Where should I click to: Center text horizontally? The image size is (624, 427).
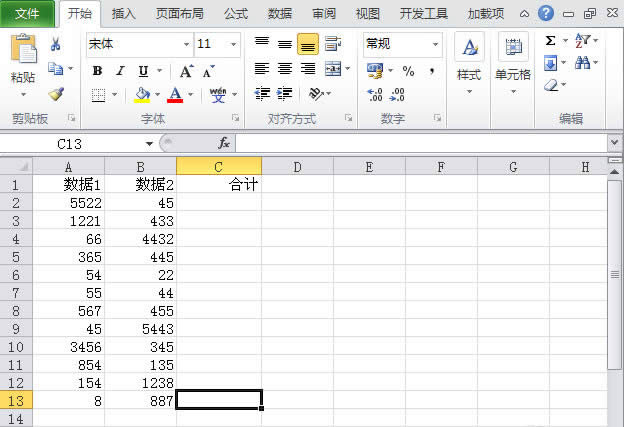tap(285, 68)
